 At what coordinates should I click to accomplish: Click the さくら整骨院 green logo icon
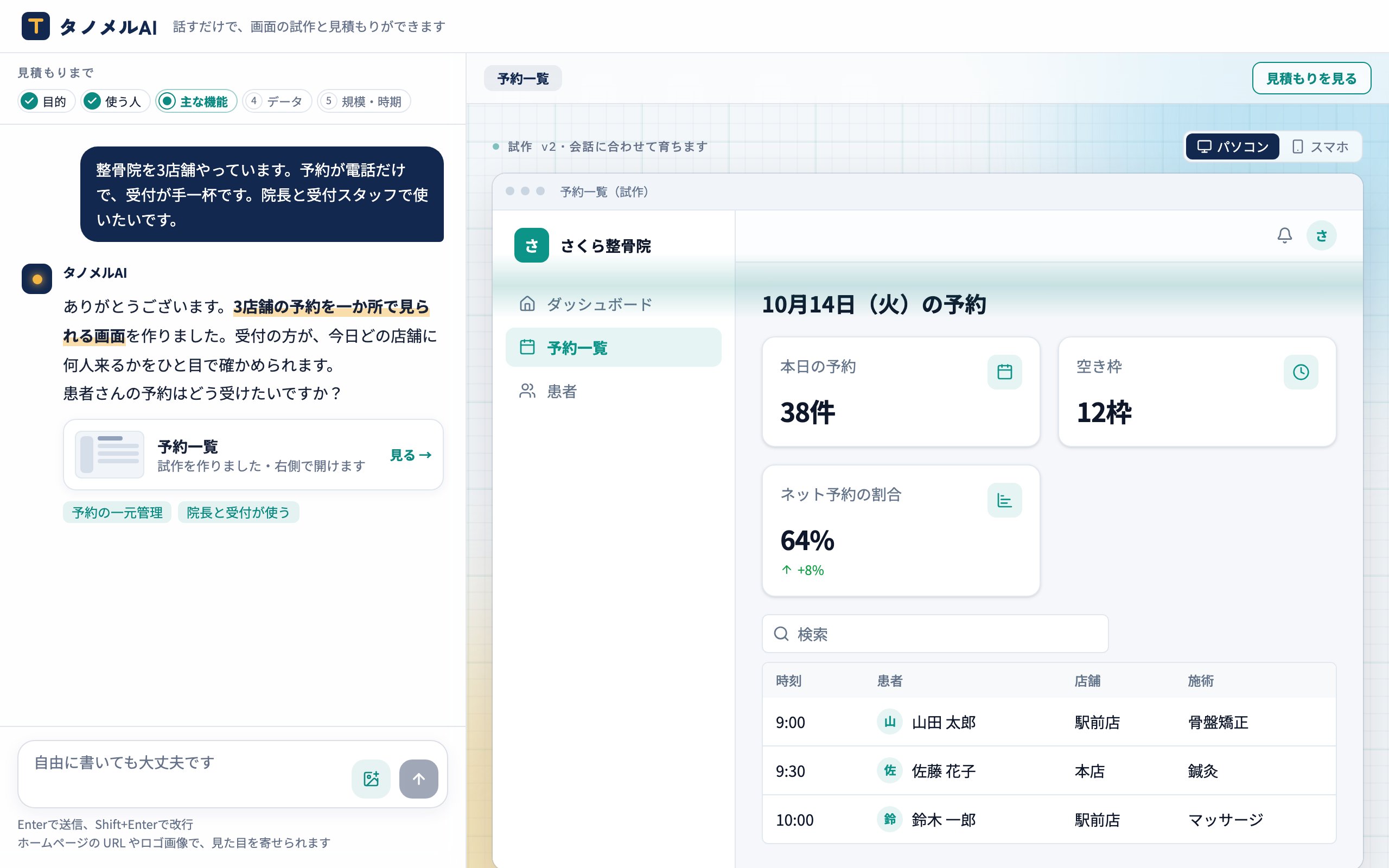532,245
